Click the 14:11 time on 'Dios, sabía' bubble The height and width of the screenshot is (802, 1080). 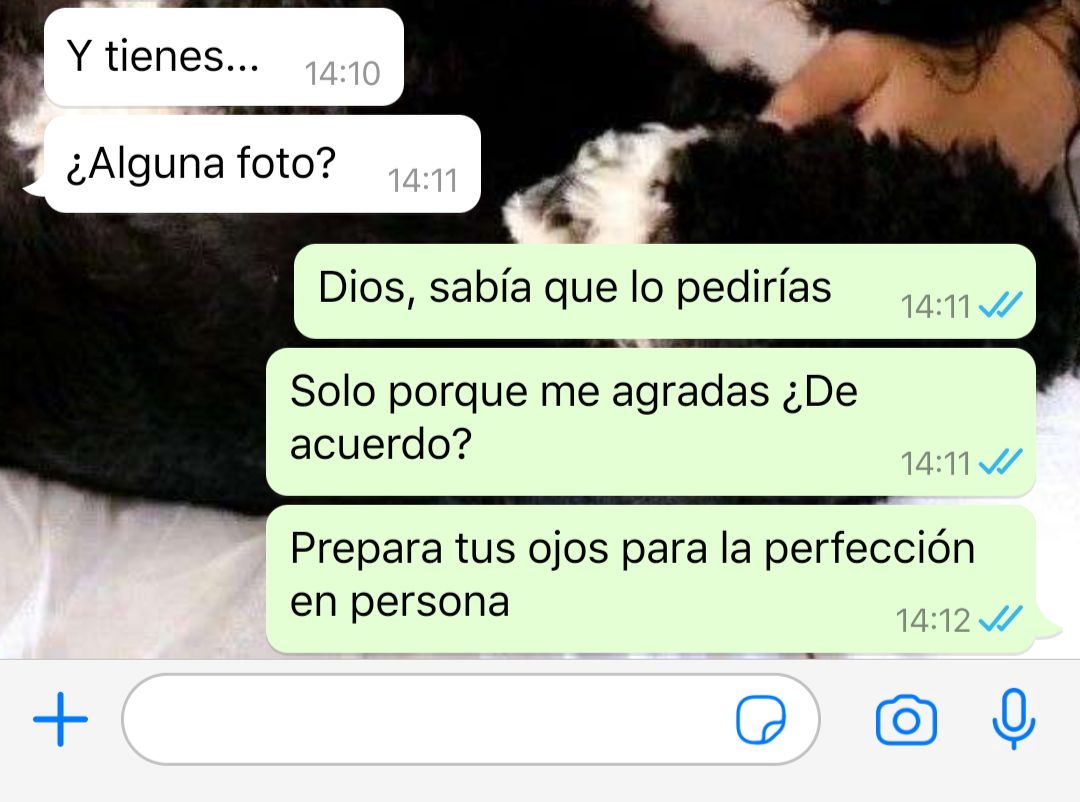coord(935,307)
